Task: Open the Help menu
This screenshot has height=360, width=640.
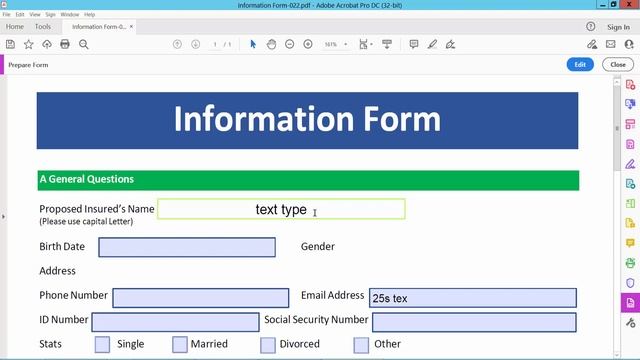Action: pyautogui.click(x=89, y=14)
